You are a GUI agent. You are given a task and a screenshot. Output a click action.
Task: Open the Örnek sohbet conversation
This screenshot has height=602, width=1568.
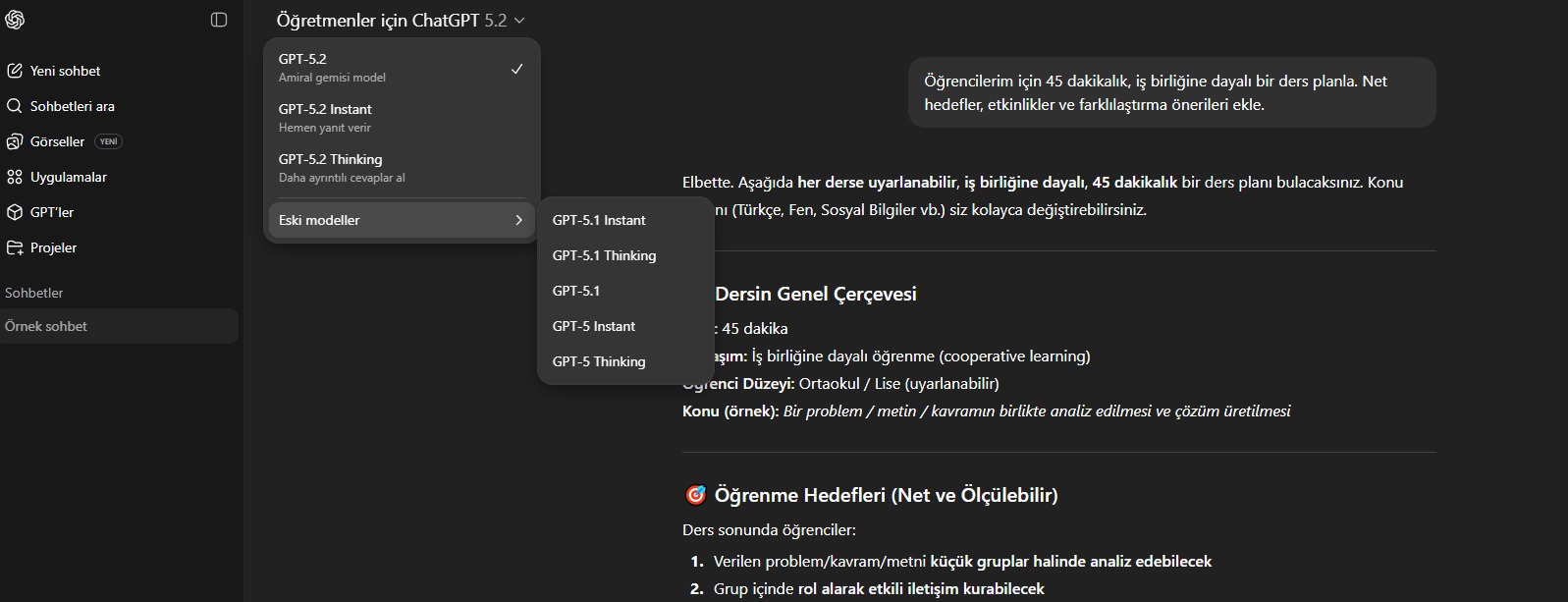(x=119, y=326)
